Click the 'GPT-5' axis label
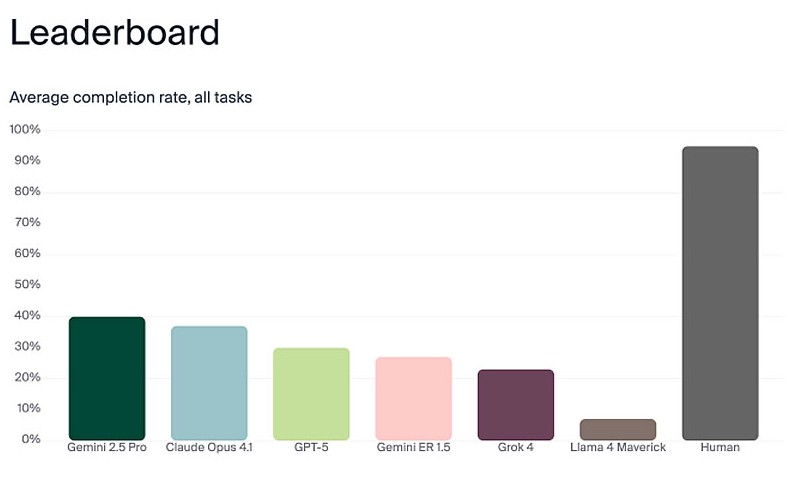This screenshot has height=482, width=790. pyautogui.click(x=311, y=447)
